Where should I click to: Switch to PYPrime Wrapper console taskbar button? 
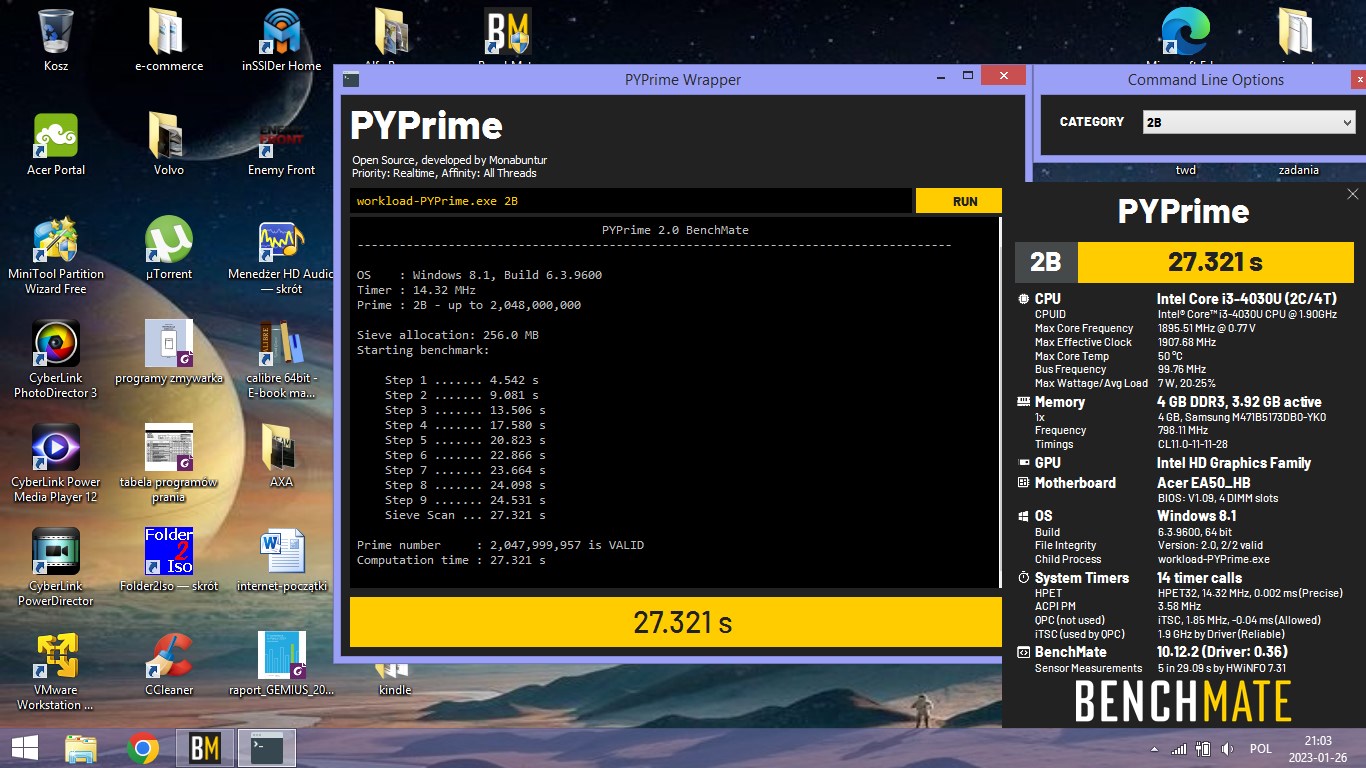267,748
